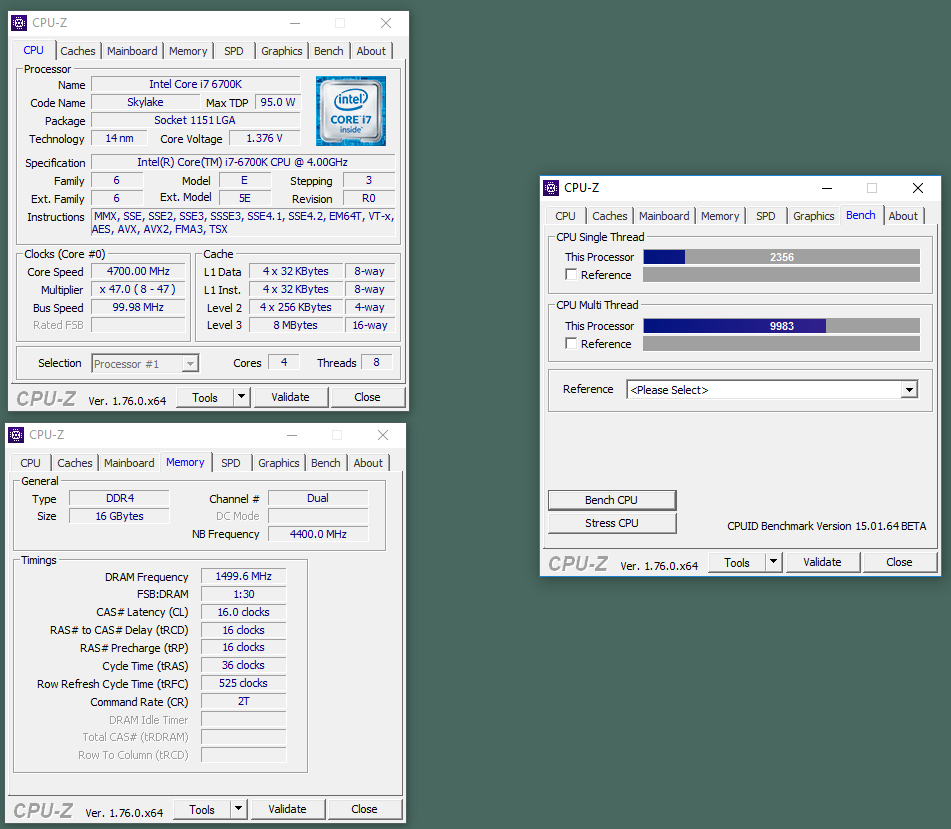
Task: Click CPU-Z app icon in Bench window title bar
Action: [x=551, y=188]
